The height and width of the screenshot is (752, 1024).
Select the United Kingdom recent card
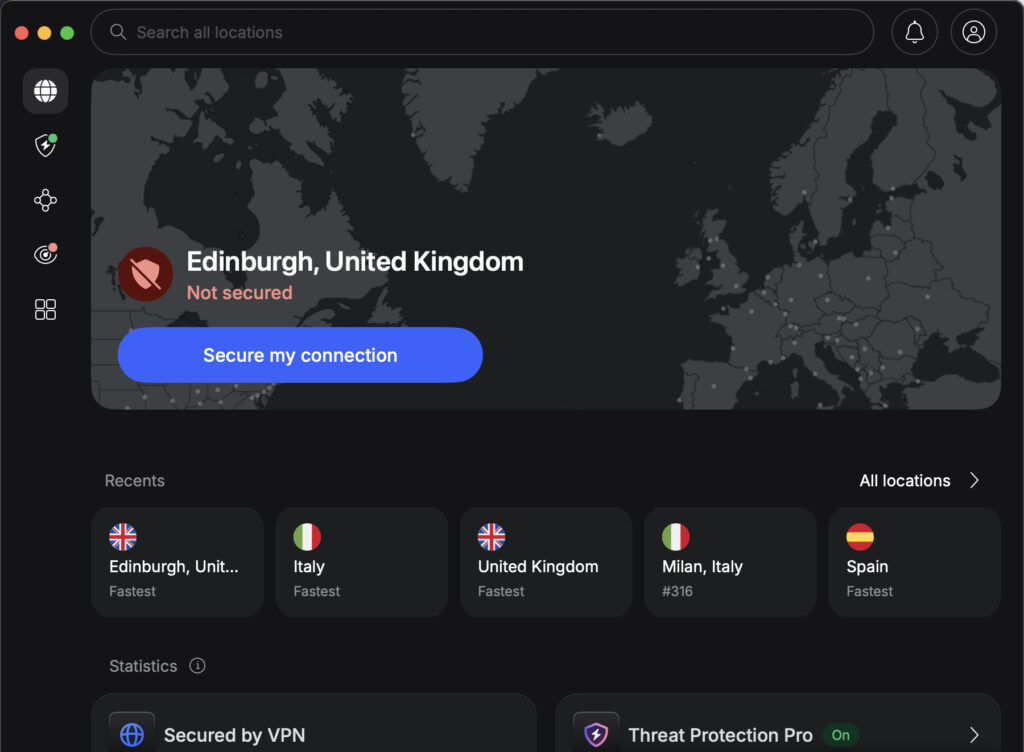545,561
